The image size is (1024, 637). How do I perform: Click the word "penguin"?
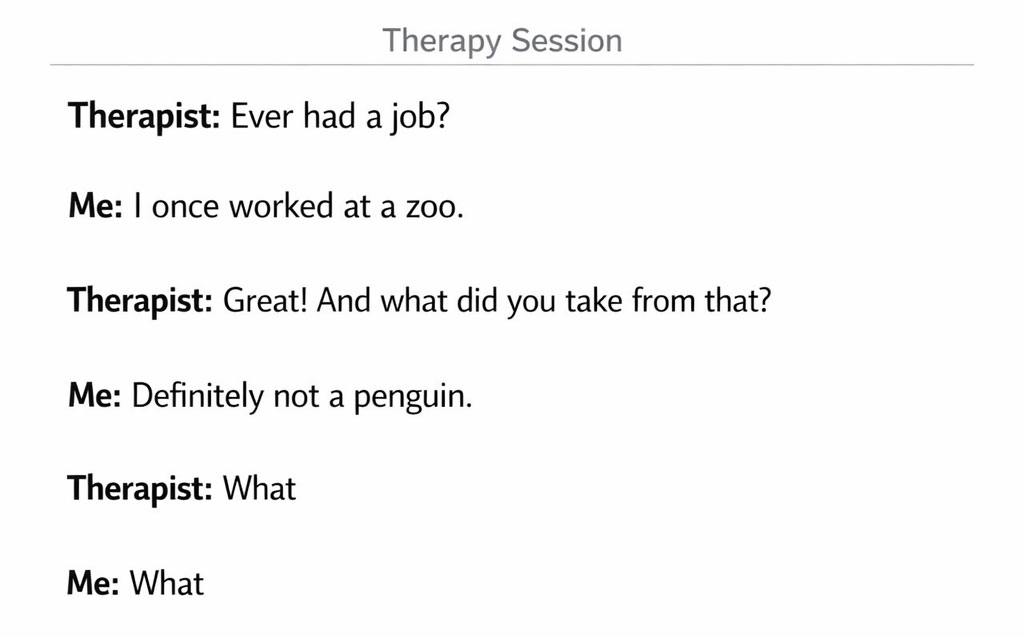412,397
